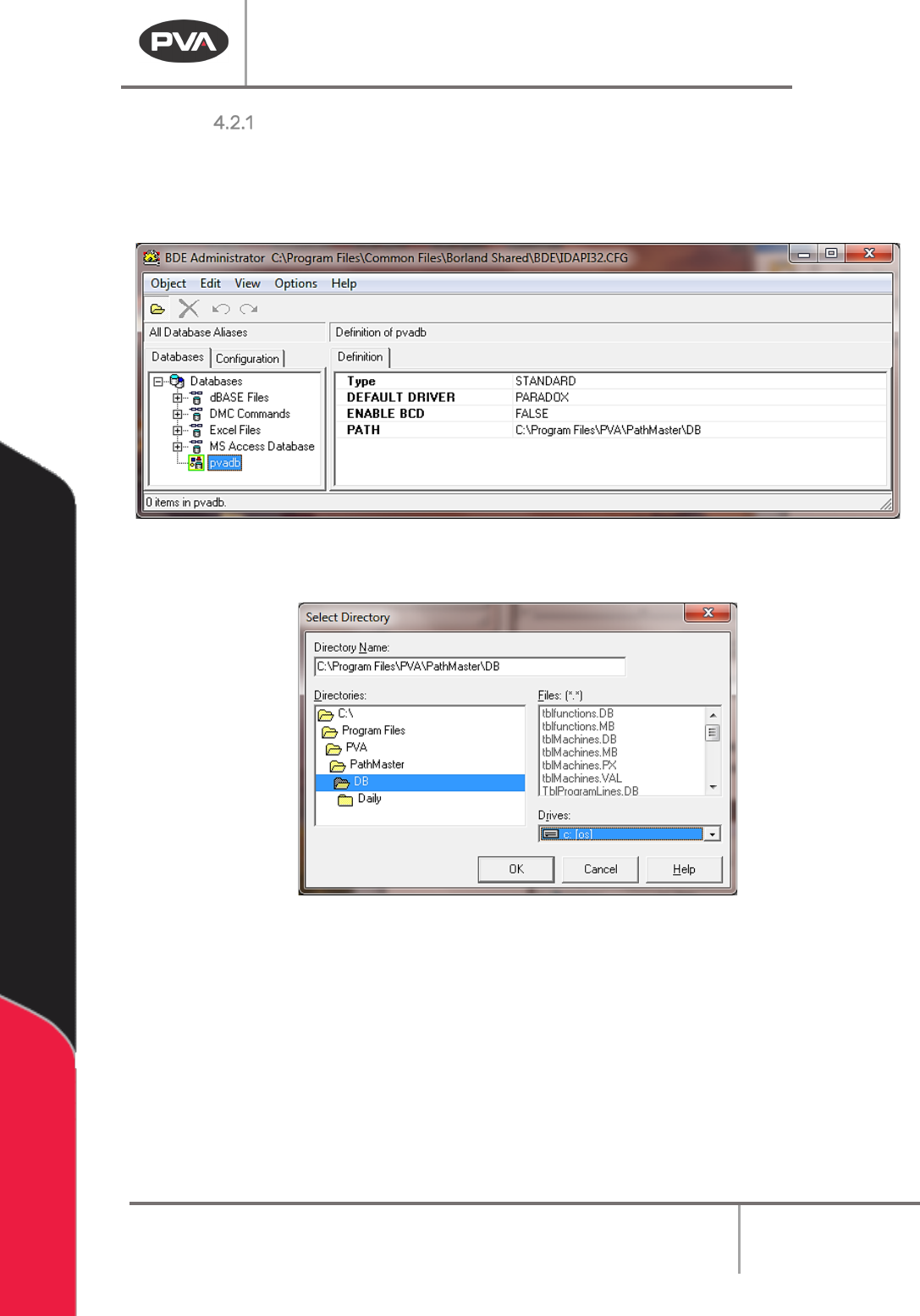920x1316 pixels.
Task: Click the BDE Administrator title bar app icon
Action: tap(151, 257)
